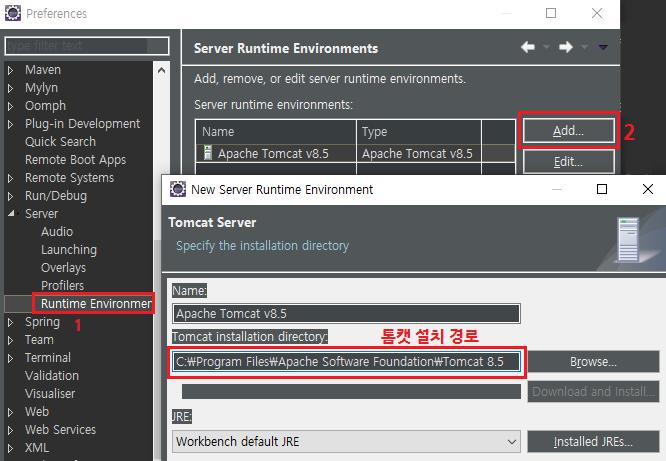Select Remote Boot Apps preference page
The height and width of the screenshot is (461, 666).
coord(76,160)
